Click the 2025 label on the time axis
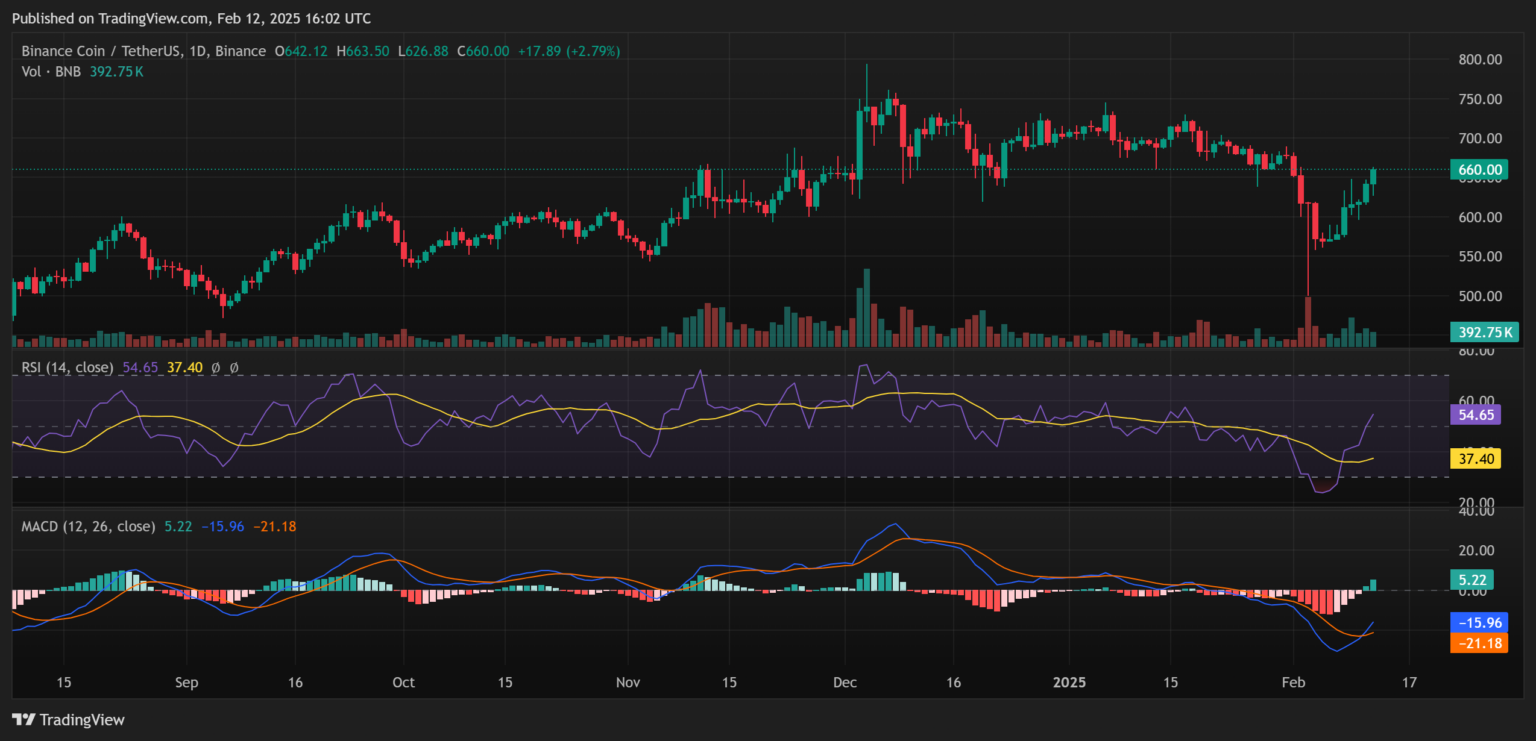Screen dimensions: 1536x741 pyautogui.click(x=1069, y=682)
